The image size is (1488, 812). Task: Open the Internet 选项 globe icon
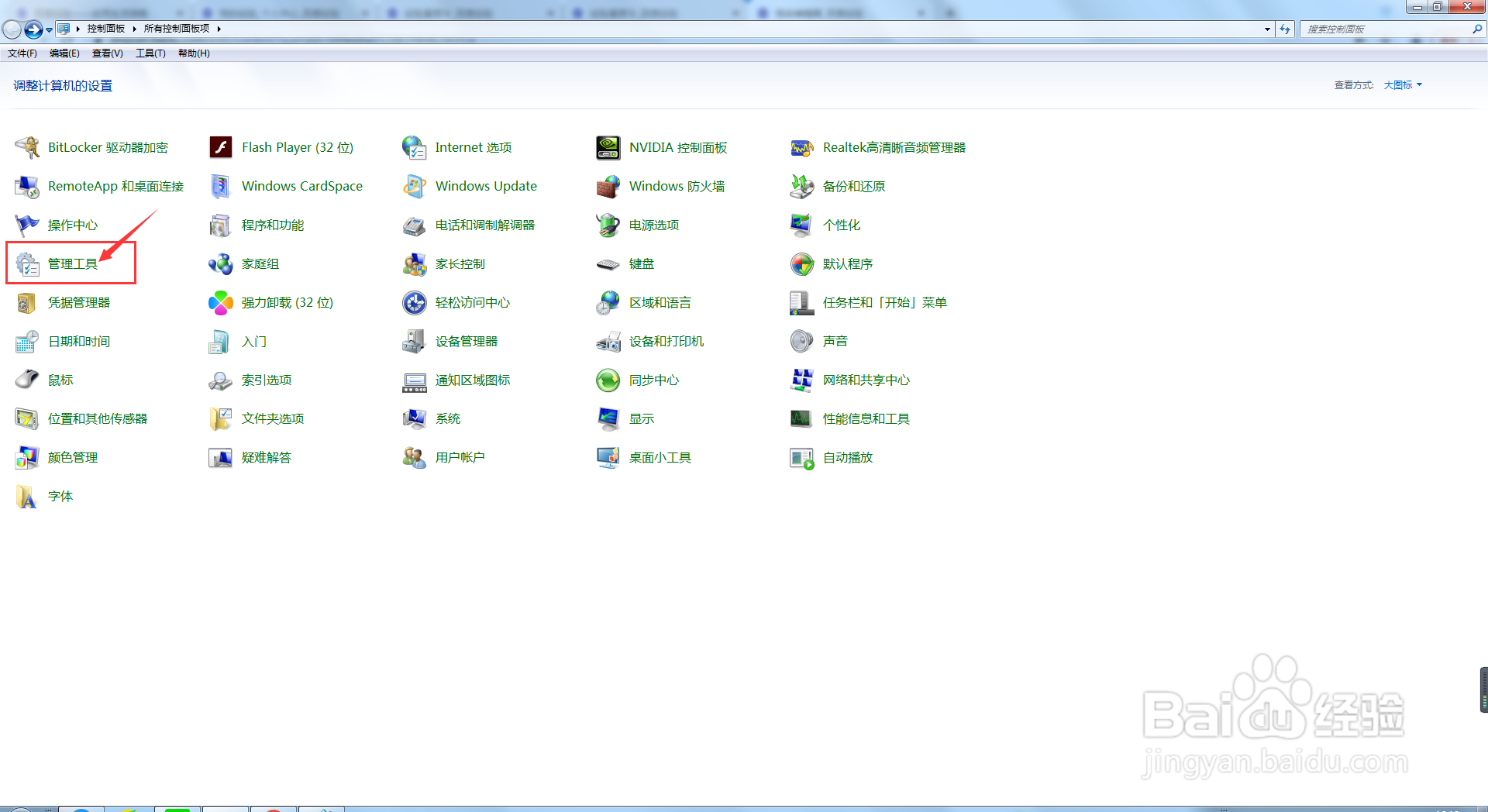point(415,147)
